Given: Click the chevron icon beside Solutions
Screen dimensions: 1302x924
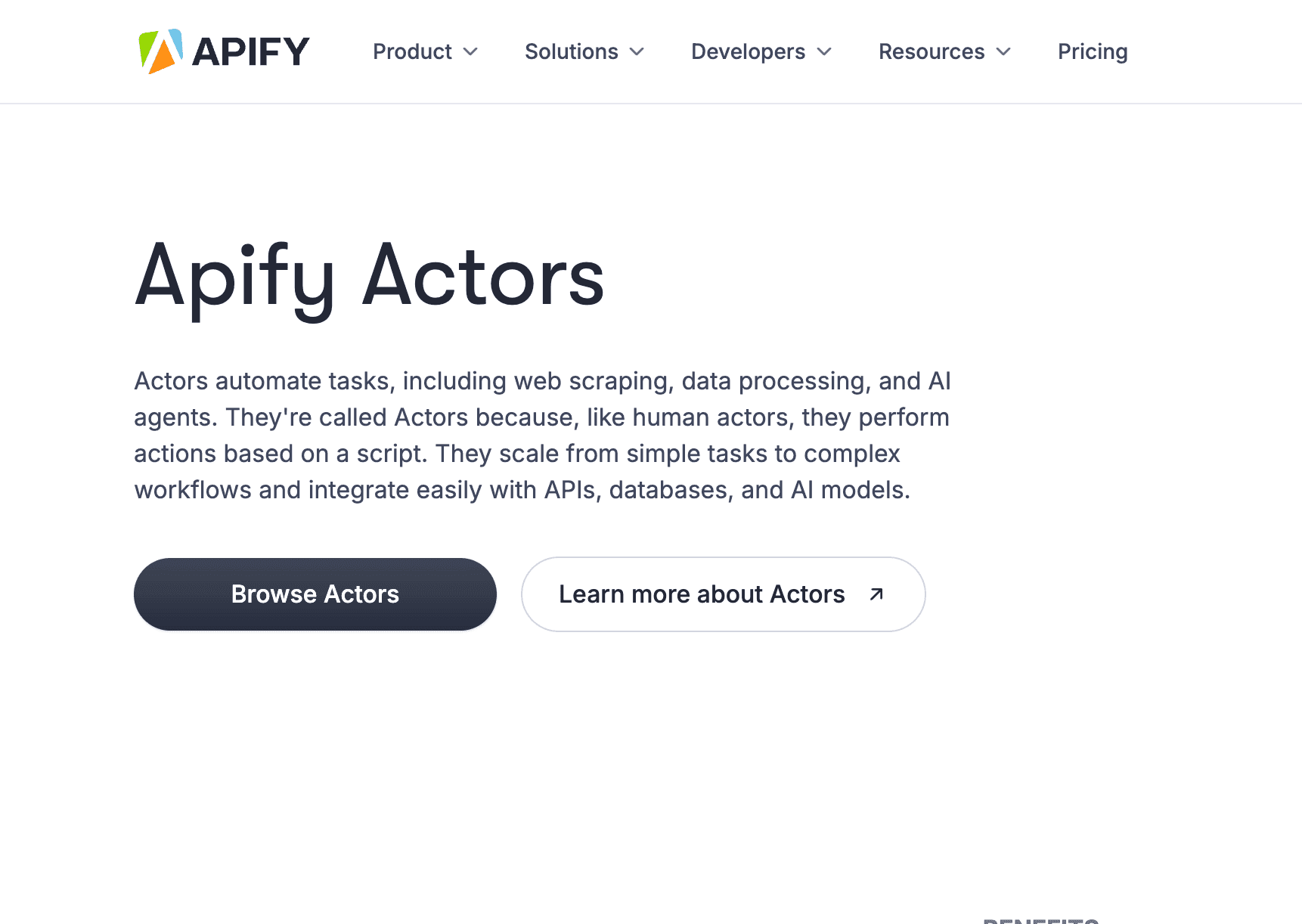Looking at the screenshot, I should 636,52.
